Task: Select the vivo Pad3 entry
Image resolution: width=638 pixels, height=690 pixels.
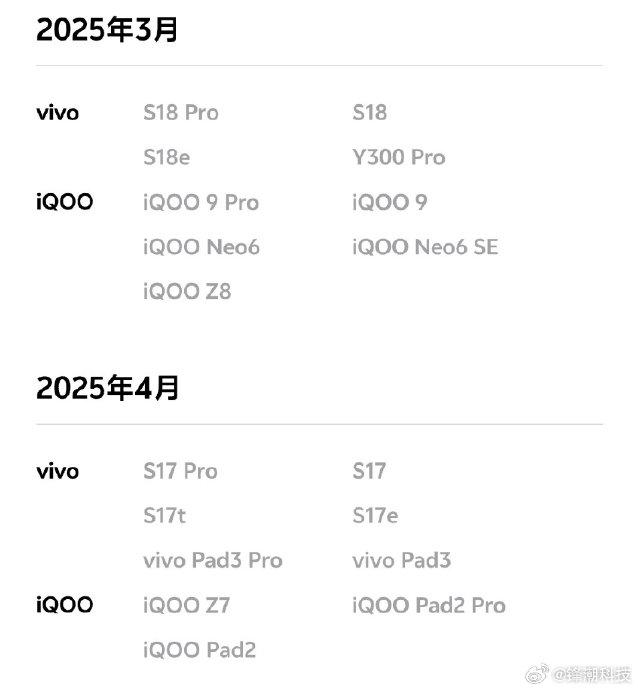Action: pyautogui.click(x=402, y=561)
